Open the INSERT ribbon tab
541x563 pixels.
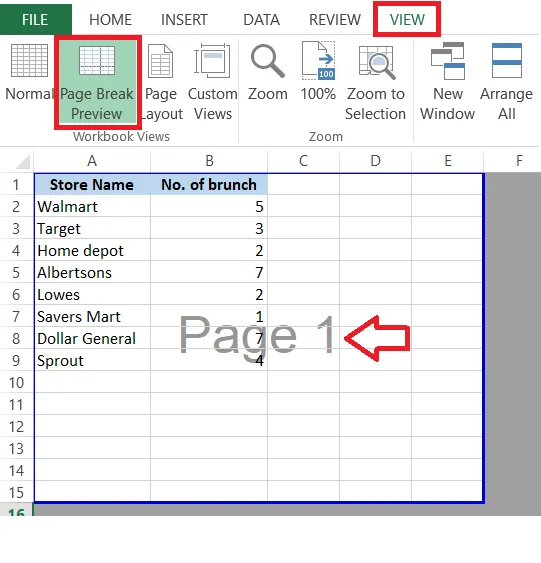[184, 19]
